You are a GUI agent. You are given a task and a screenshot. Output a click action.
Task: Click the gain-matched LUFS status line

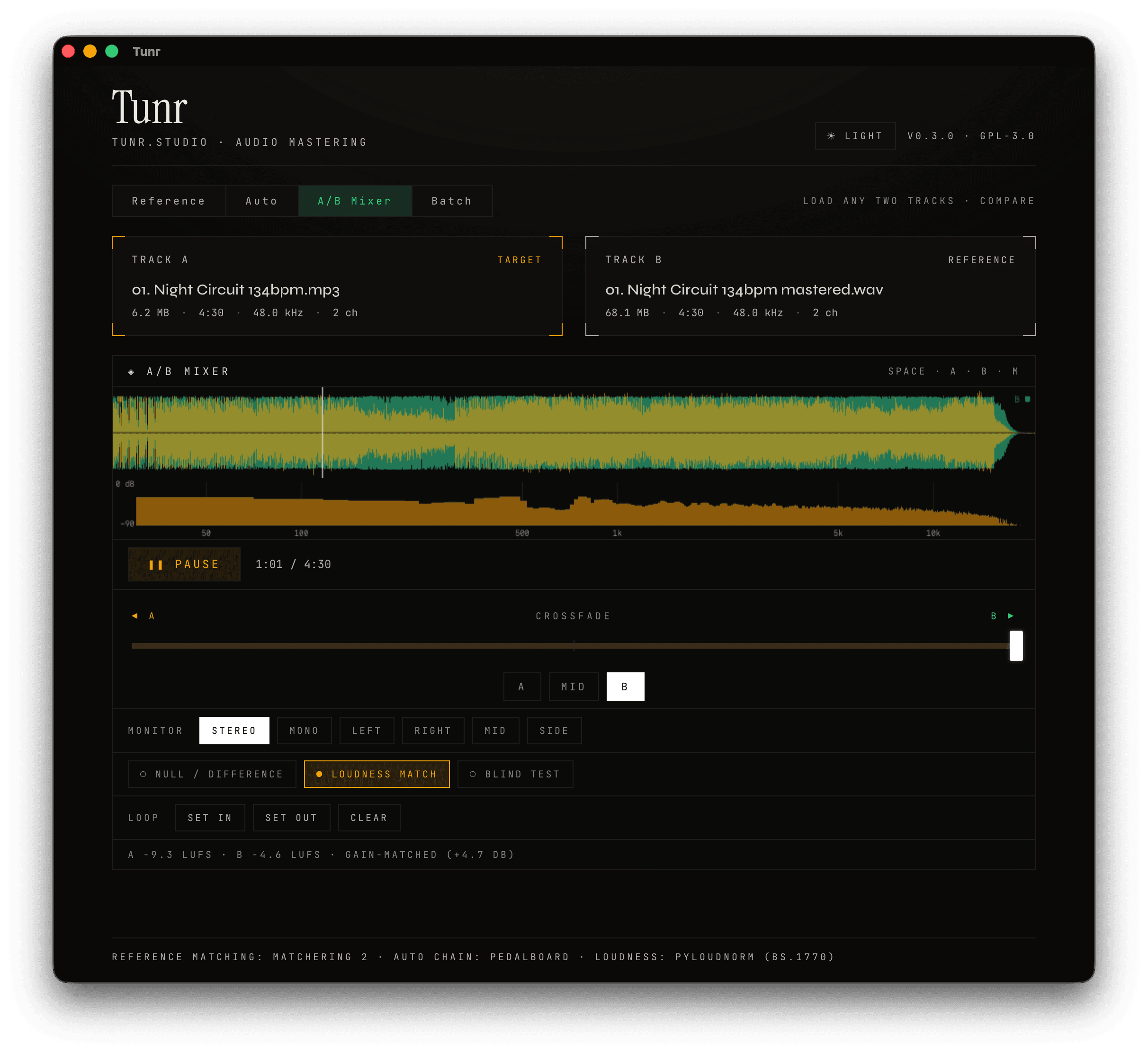[x=321, y=854]
